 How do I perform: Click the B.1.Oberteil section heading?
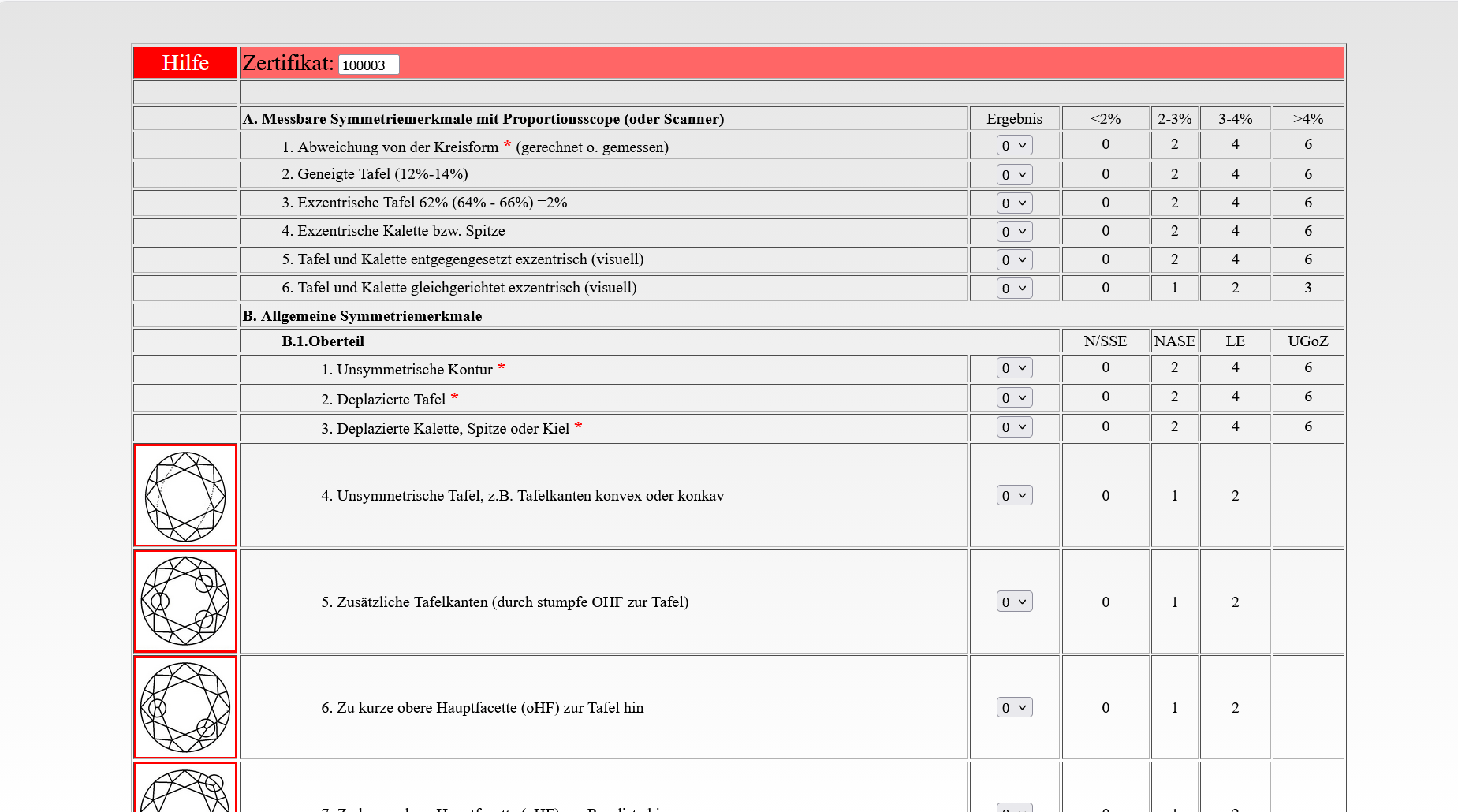[x=323, y=341]
